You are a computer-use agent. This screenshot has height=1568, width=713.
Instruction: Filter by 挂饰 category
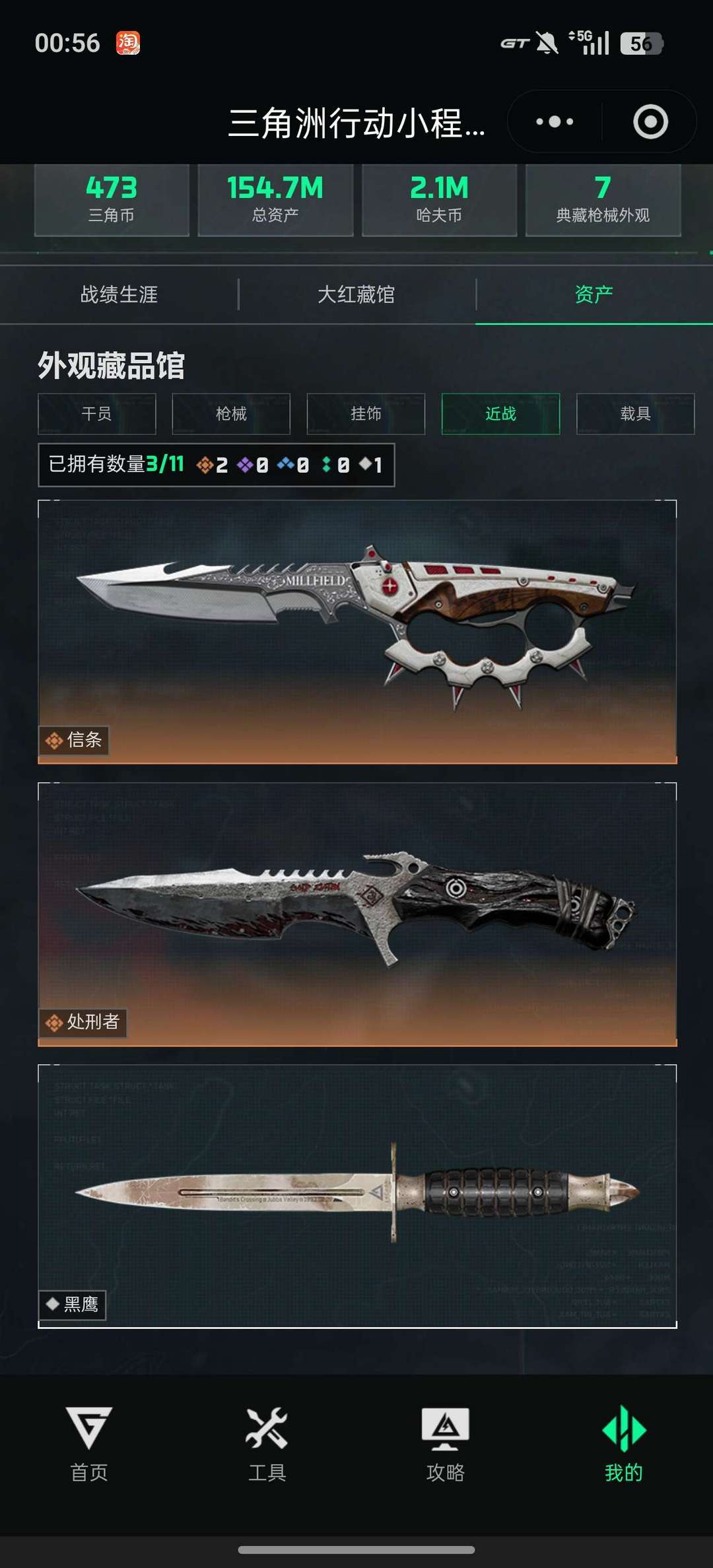[x=366, y=414]
